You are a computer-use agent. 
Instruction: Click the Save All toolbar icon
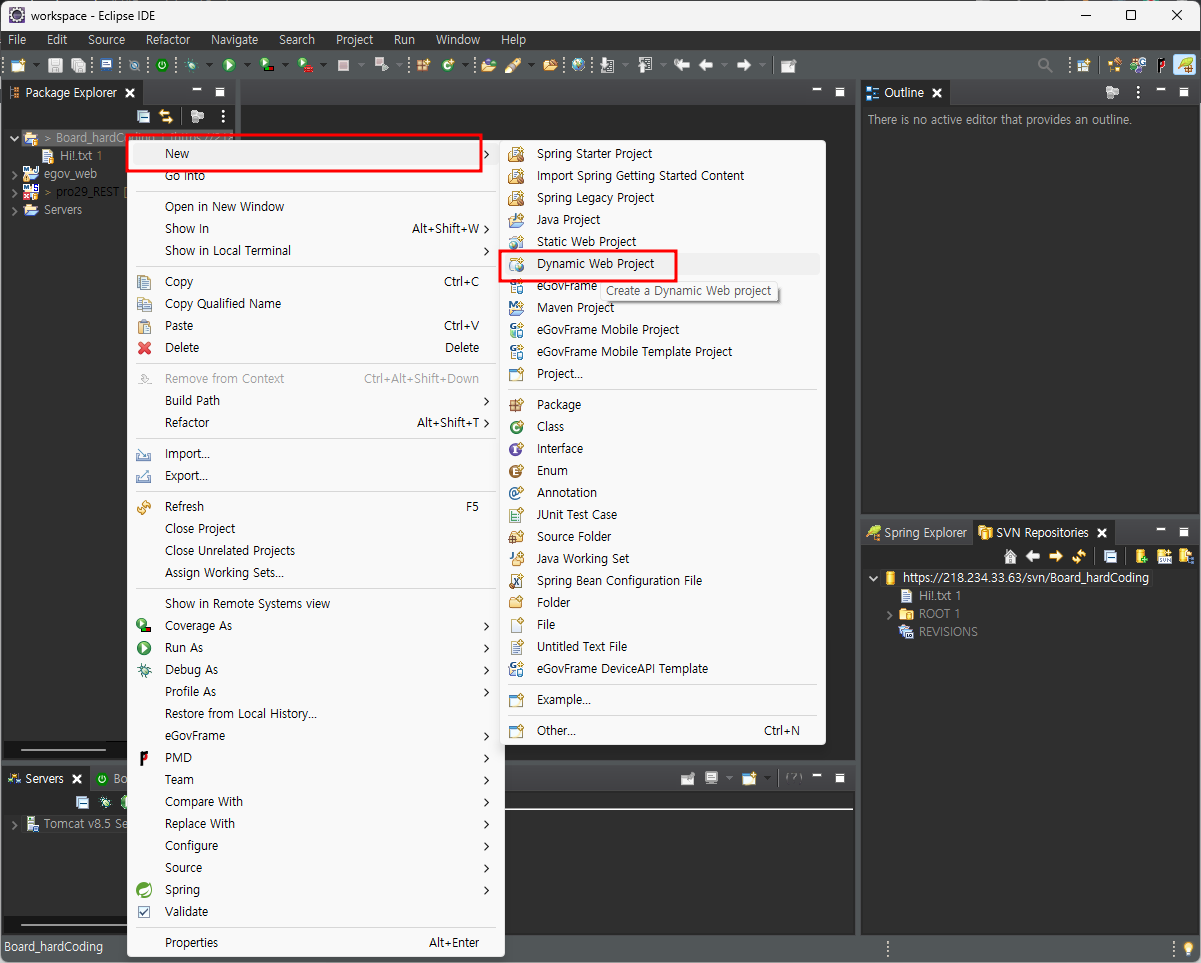pos(78,65)
